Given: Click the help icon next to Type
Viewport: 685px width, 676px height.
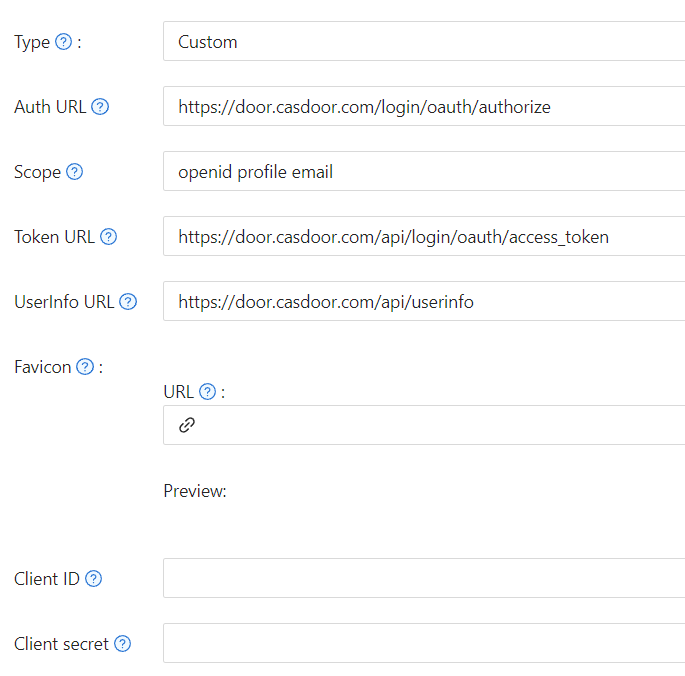Looking at the screenshot, I should click(64, 42).
